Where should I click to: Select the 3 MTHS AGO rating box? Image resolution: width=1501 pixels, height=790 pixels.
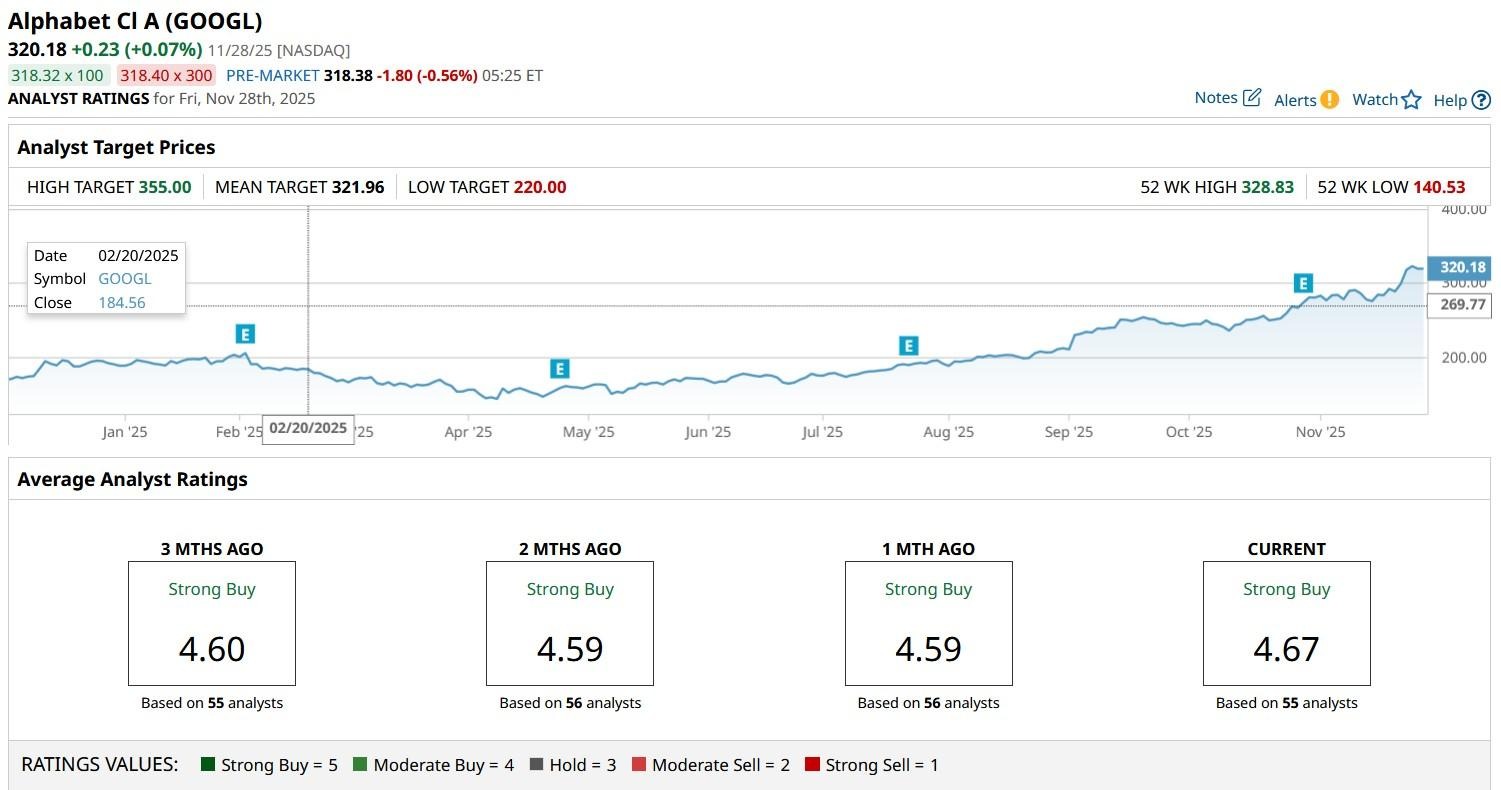(x=212, y=623)
